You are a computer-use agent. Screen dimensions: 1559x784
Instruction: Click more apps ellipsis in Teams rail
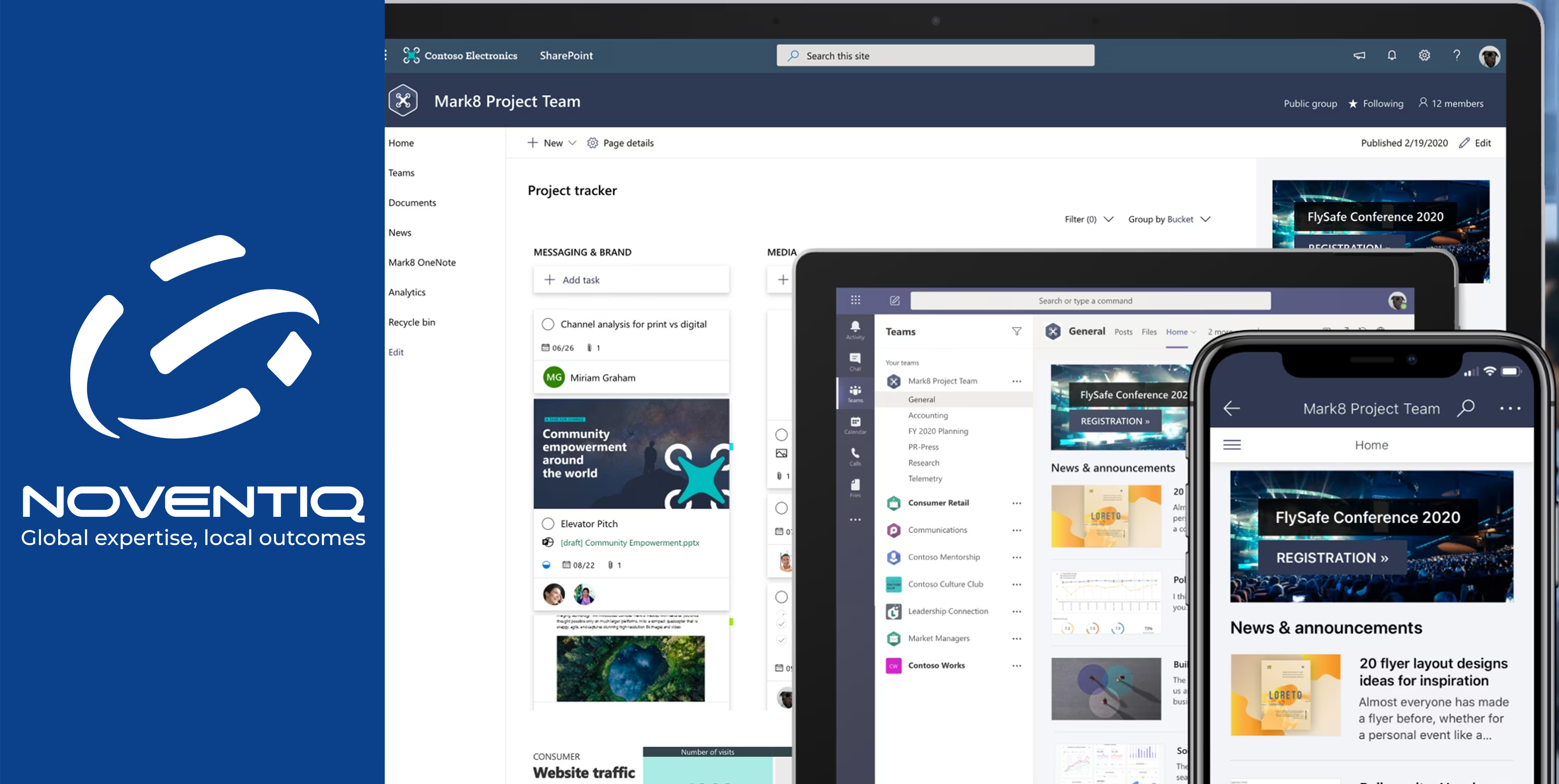(855, 520)
